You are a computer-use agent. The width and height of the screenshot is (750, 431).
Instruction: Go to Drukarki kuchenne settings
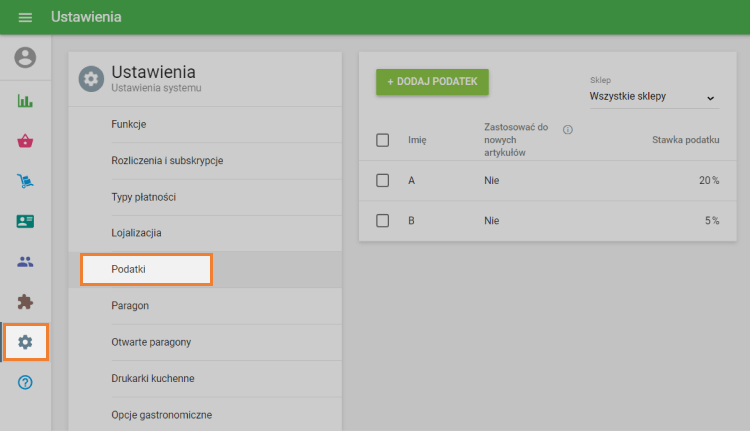pos(152,378)
